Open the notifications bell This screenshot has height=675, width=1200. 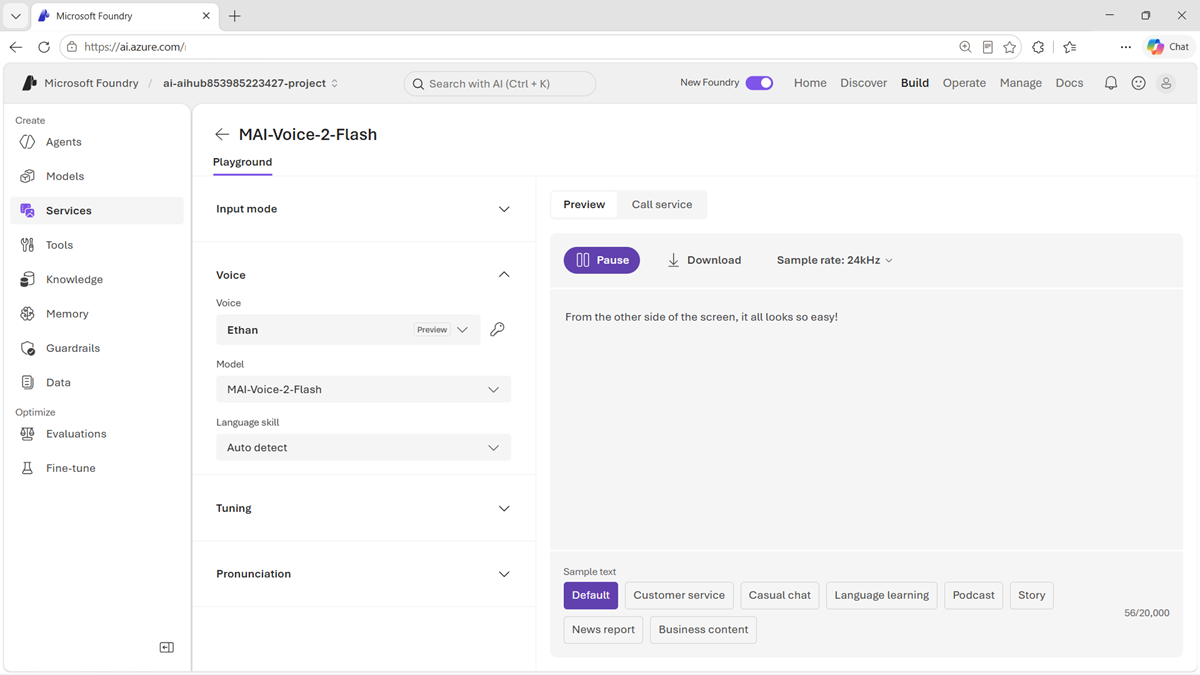pos(1111,83)
